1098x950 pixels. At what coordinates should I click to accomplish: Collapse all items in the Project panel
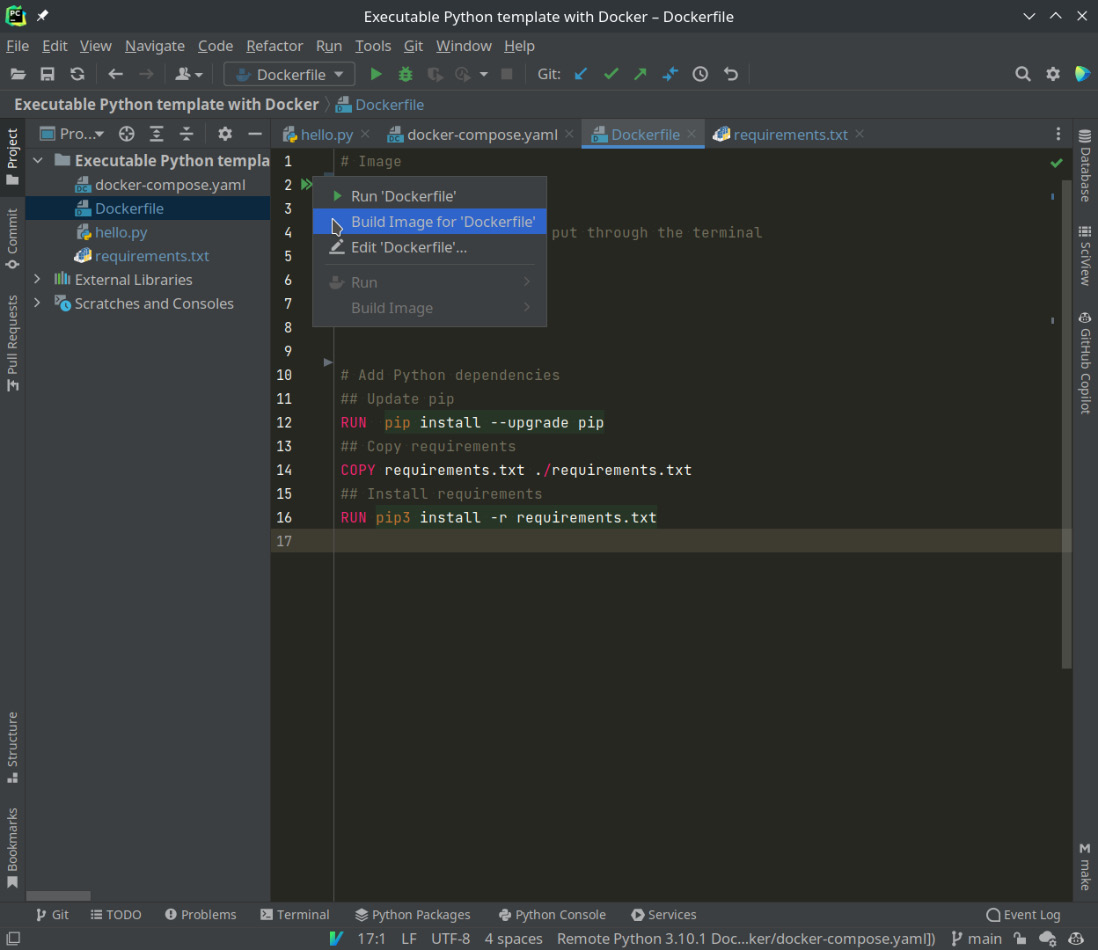[186, 134]
